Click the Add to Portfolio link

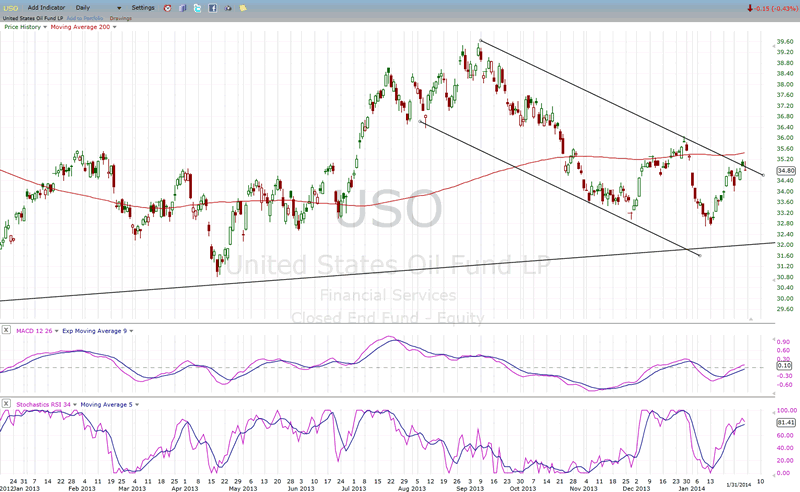85,18
